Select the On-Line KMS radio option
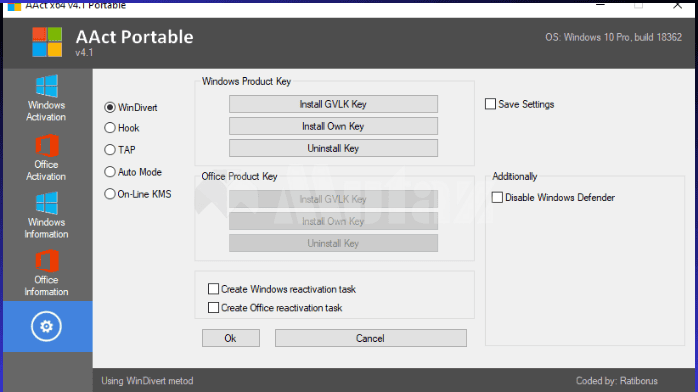Screen dimensions: 698x392 [x=138, y=194]
